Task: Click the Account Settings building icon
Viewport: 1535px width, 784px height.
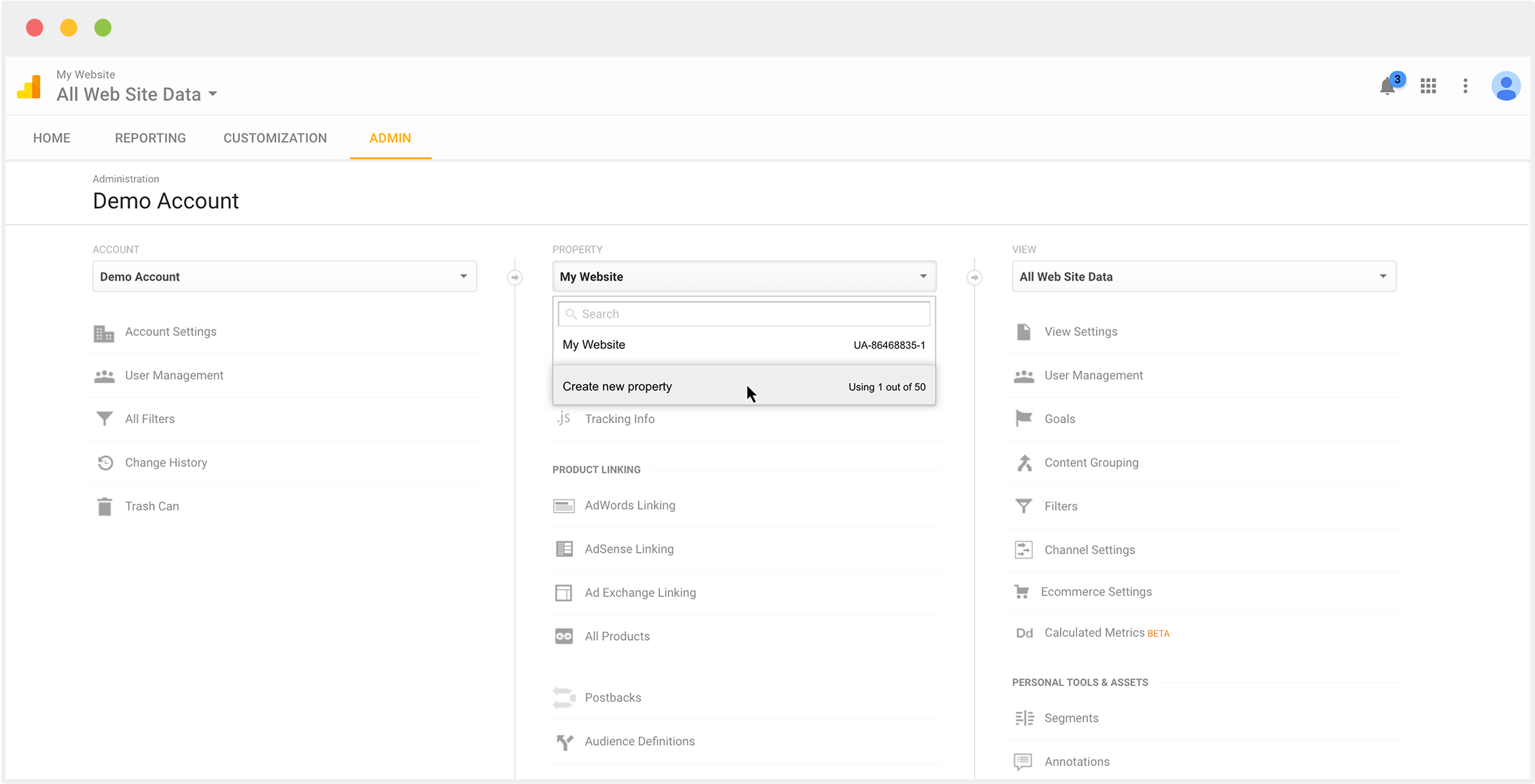Action: [x=104, y=333]
